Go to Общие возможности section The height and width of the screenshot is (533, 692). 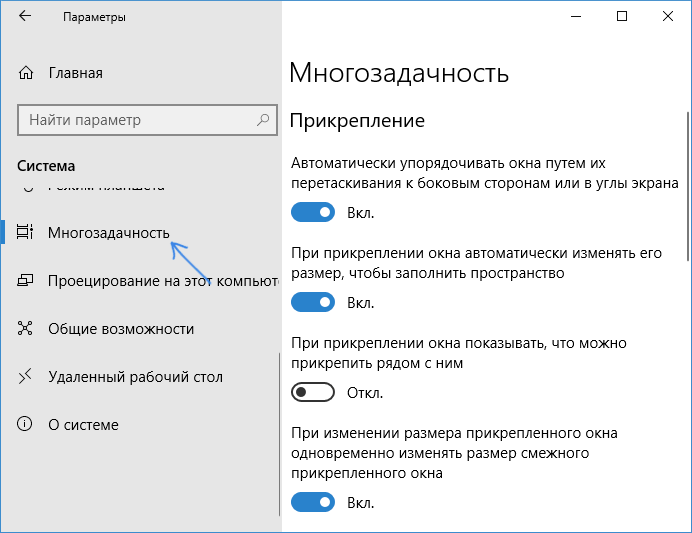121,329
